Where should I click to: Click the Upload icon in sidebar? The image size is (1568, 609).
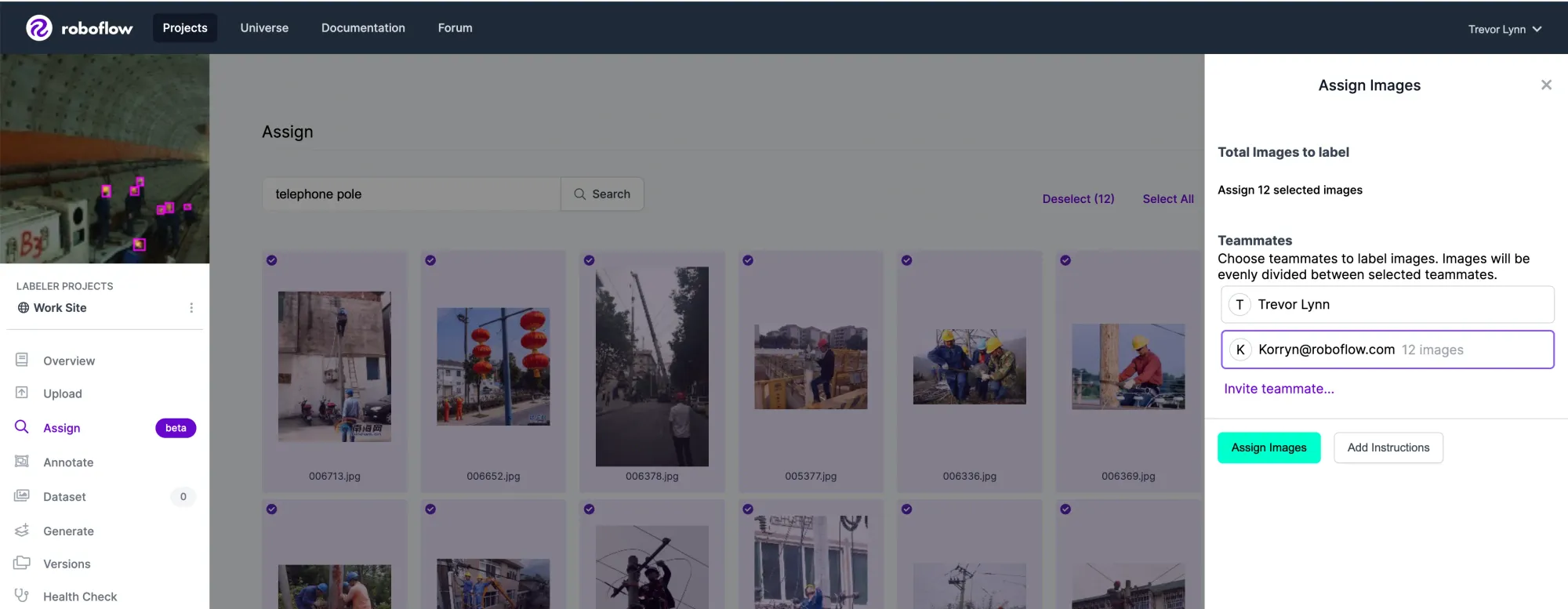22,393
